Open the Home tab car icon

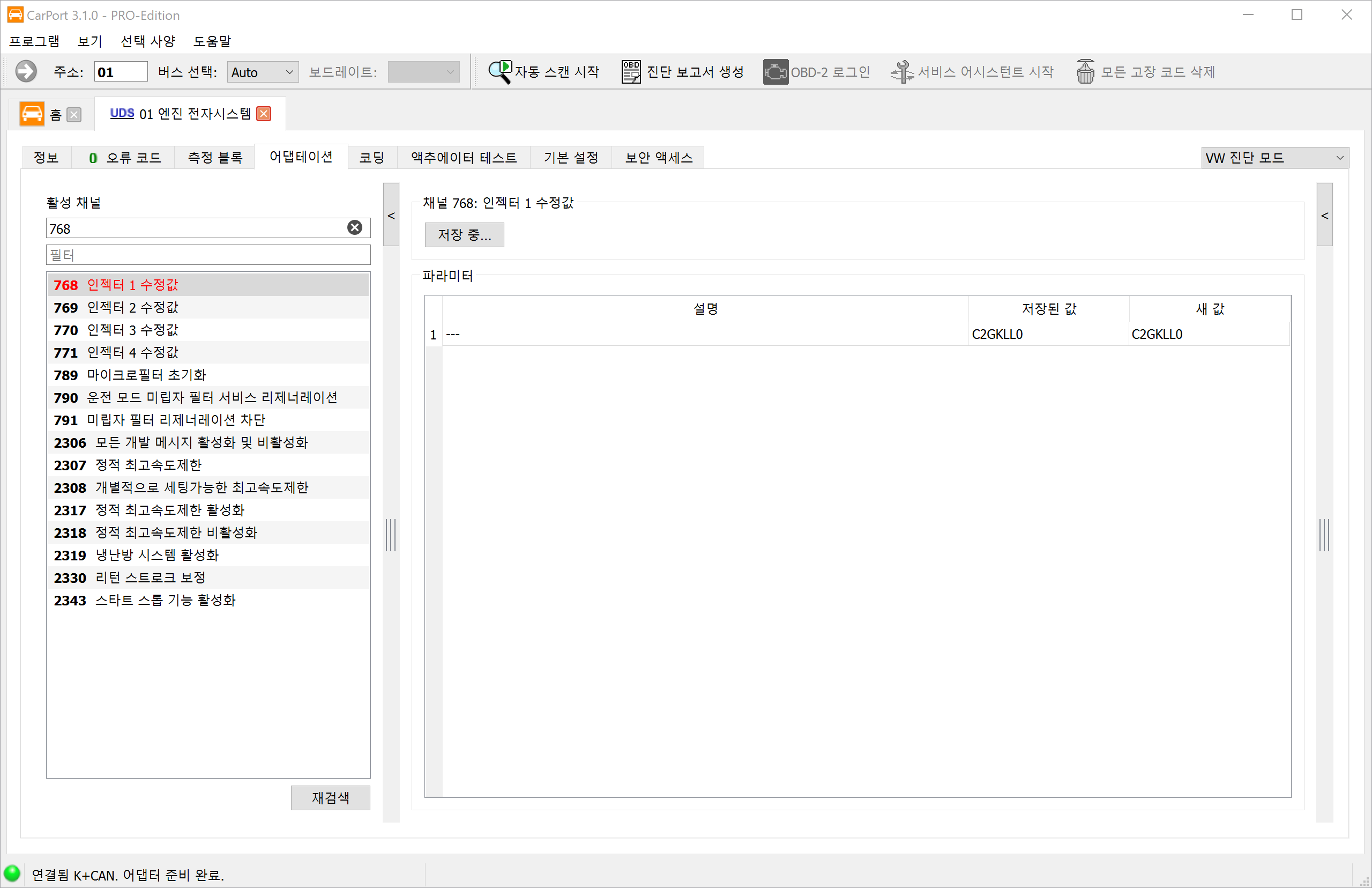32,114
